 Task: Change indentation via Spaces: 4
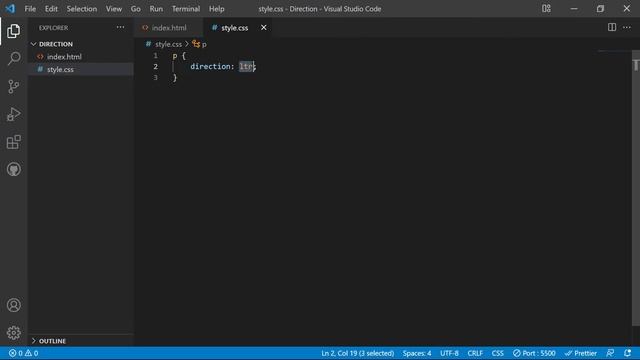(x=417, y=353)
